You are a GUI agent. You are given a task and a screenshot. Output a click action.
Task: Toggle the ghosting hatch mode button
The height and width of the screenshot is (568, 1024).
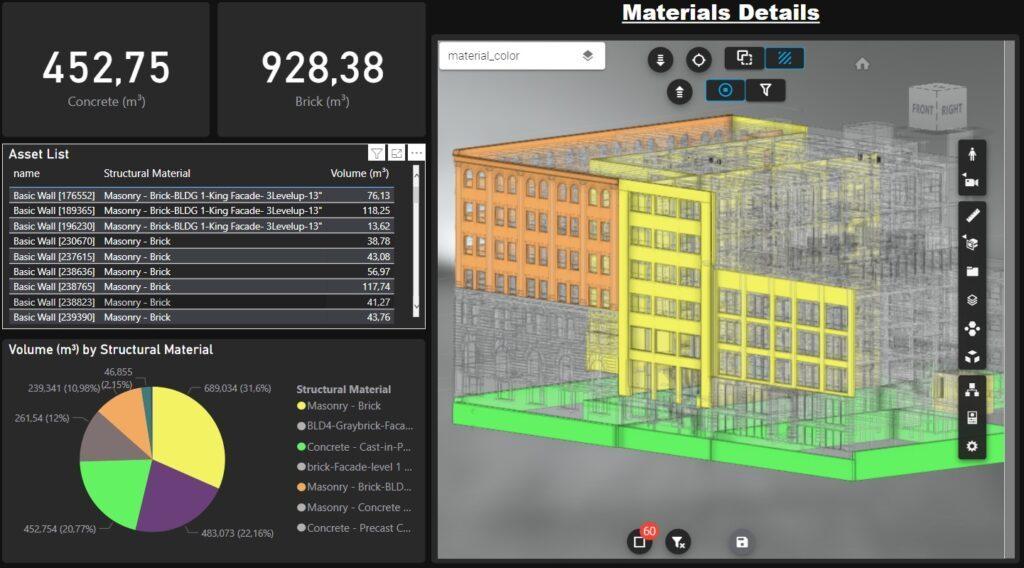click(784, 58)
